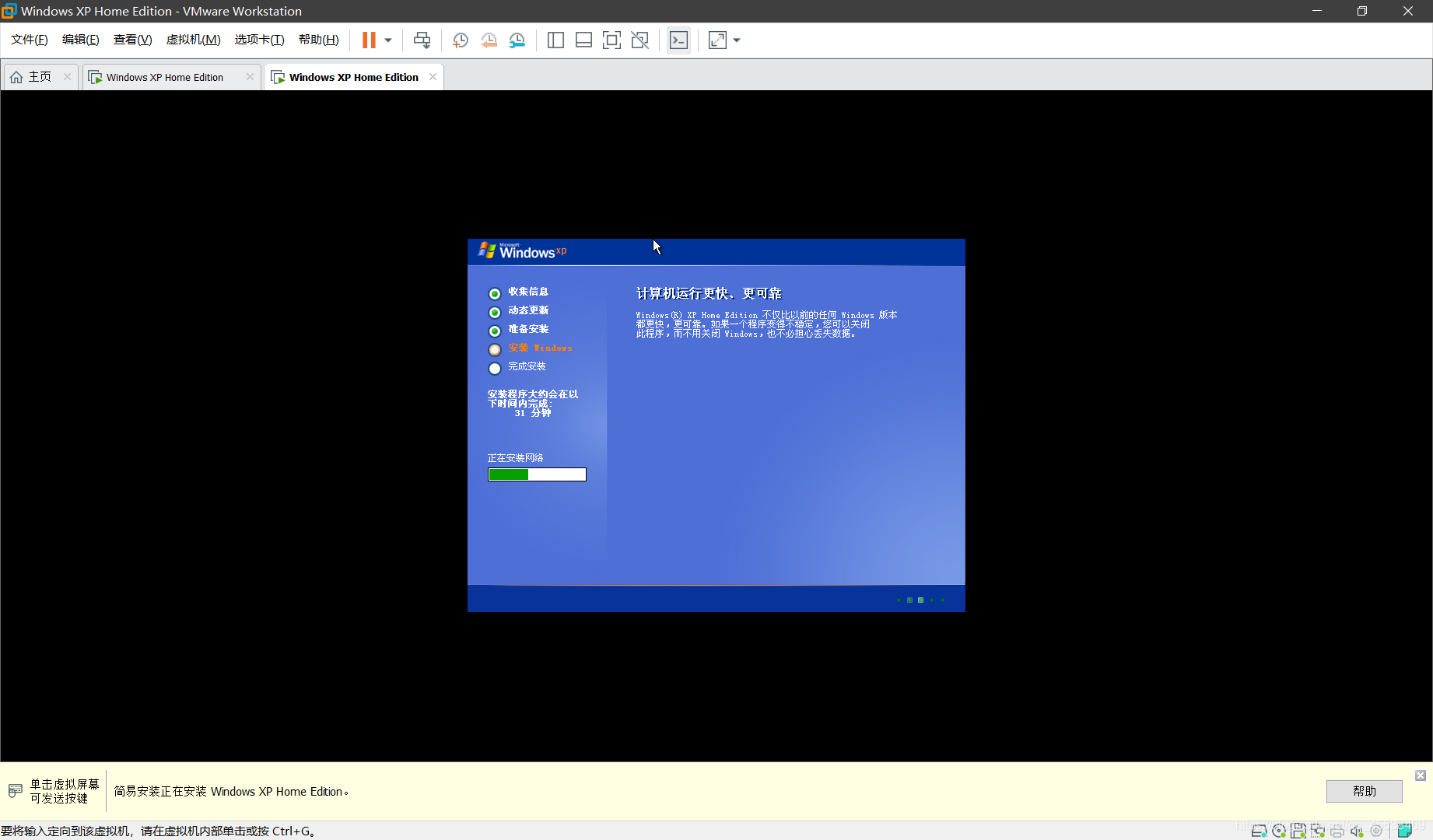Click the VMware Workstation title bar icon
The image size is (1433, 840).
[x=9, y=11]
